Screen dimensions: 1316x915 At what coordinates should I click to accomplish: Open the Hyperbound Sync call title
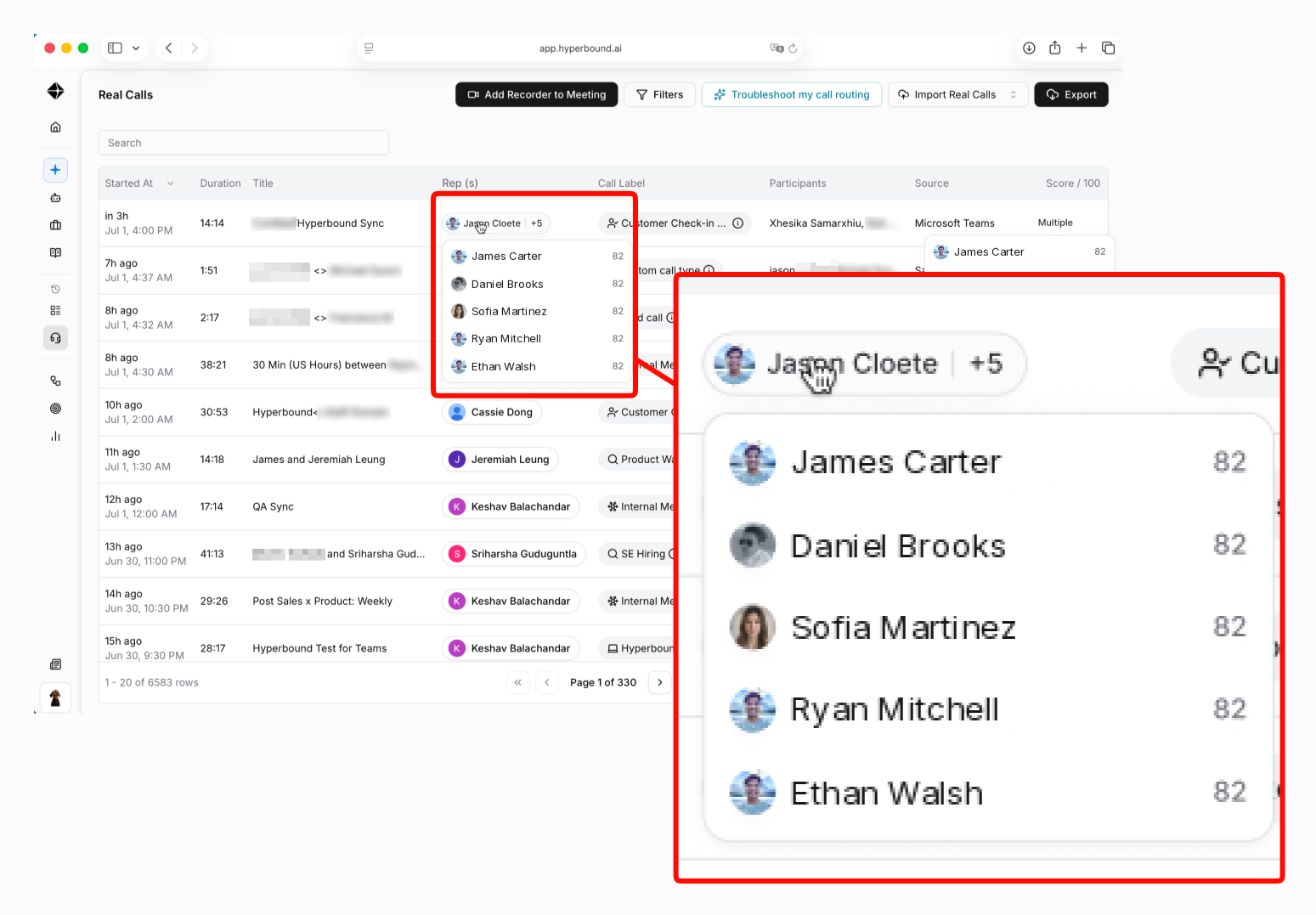click(x=340, y=223)
